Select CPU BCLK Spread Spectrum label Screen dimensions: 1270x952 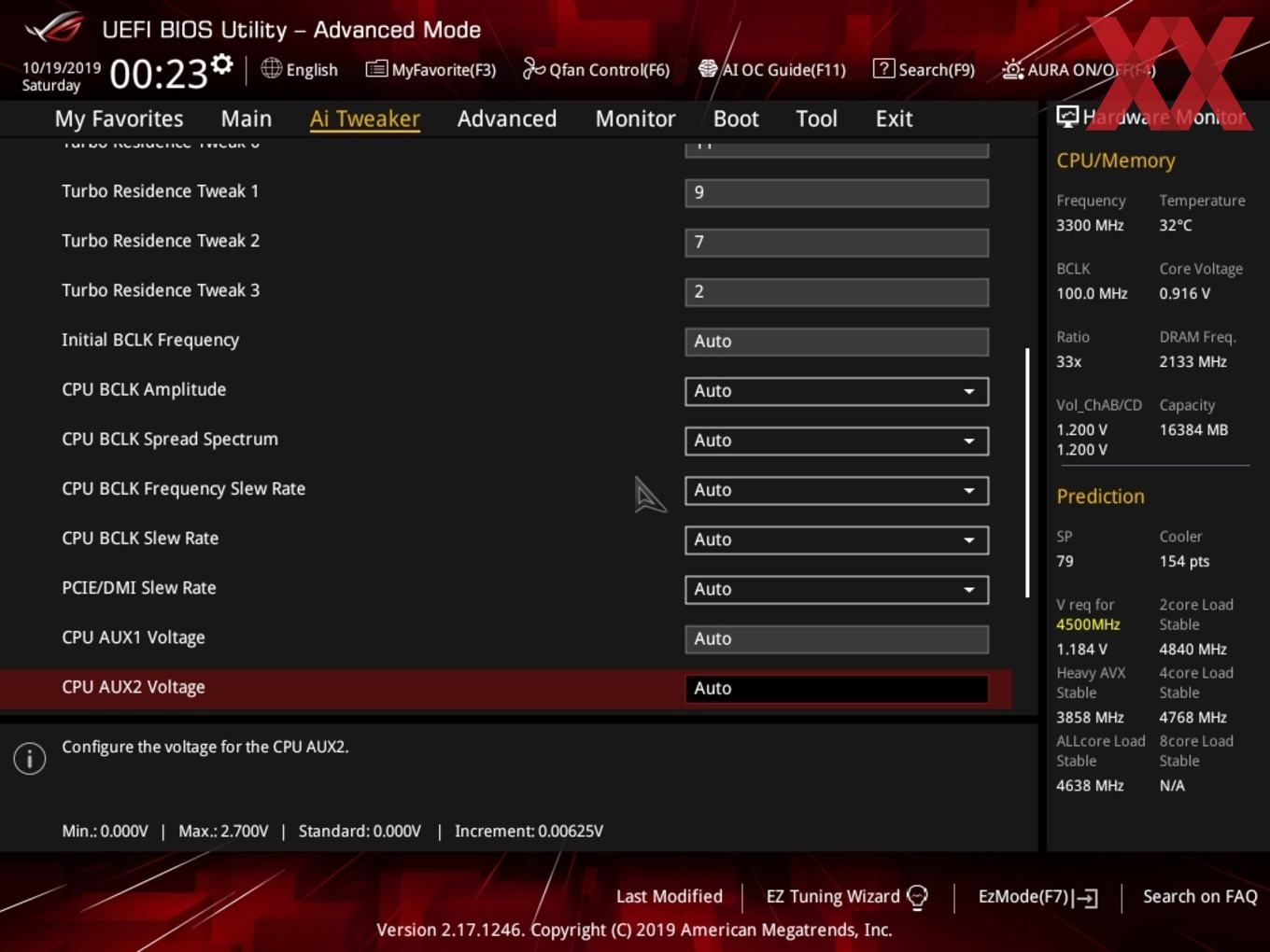[x=170, y=440]
